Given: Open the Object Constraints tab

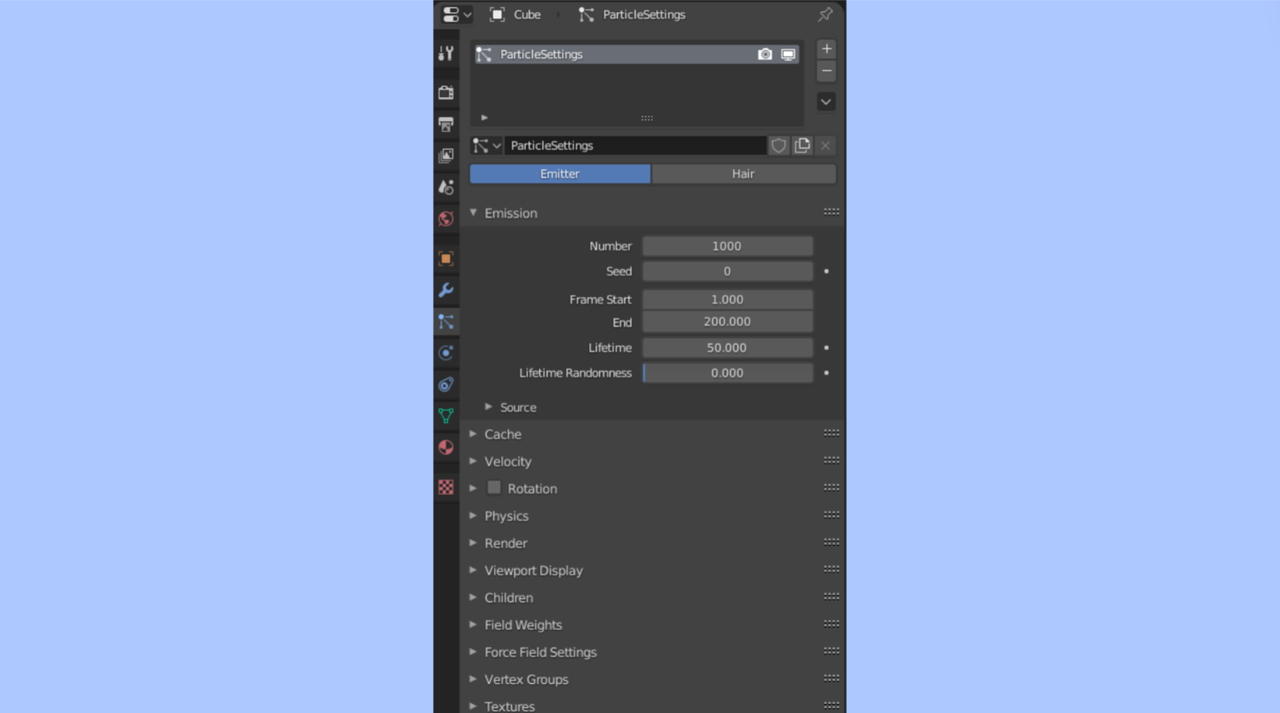Looking at the screenshot, I should 446,384.
